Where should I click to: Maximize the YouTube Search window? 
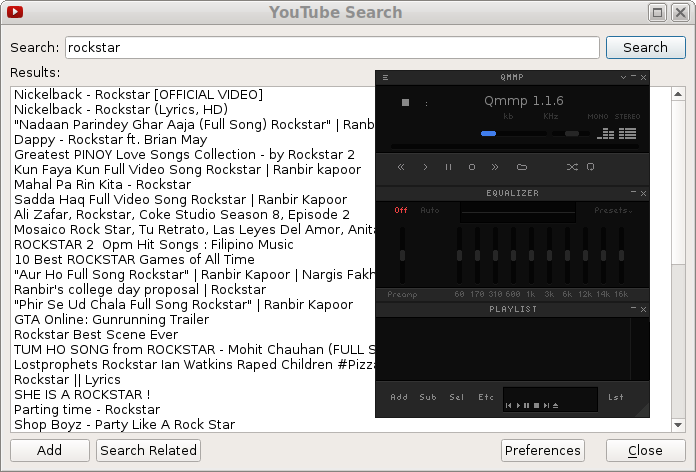(x=657, y=12)
